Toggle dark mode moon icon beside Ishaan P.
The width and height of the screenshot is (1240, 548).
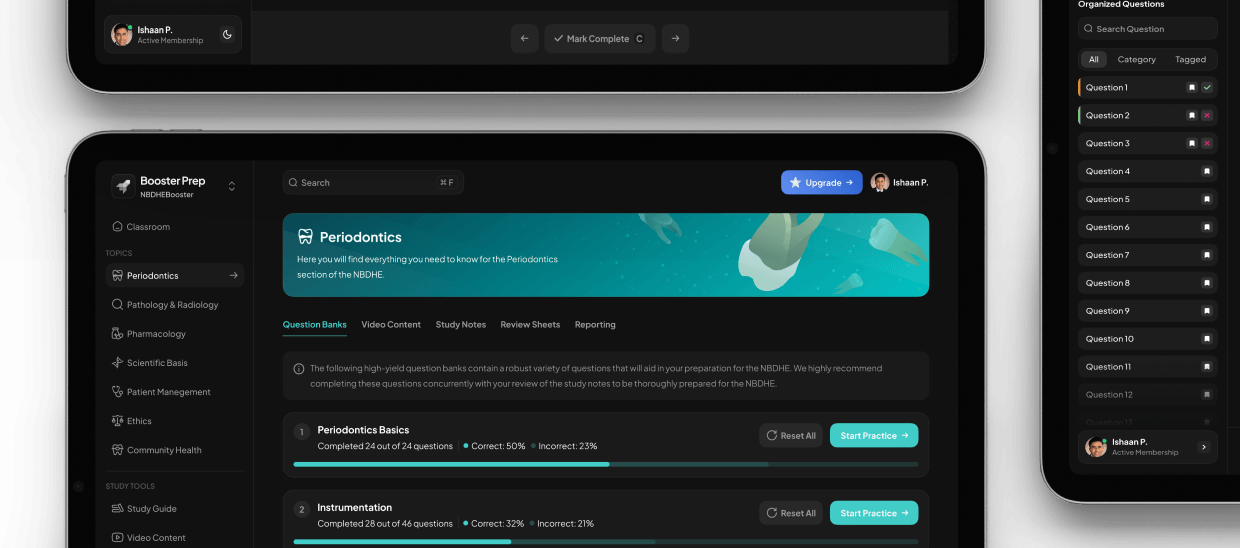click(x=227, y=35)
